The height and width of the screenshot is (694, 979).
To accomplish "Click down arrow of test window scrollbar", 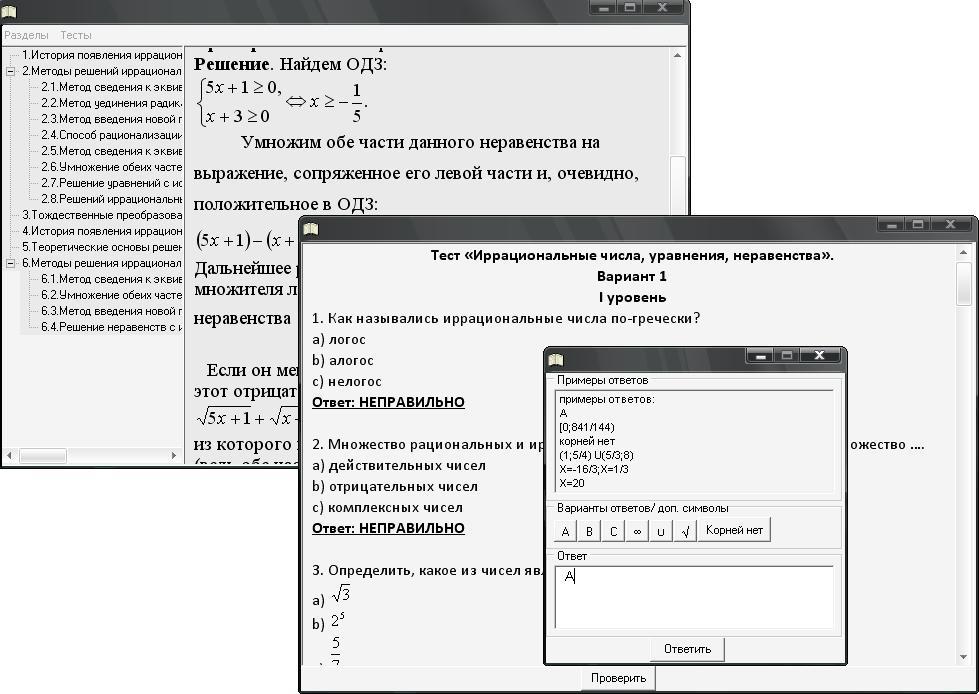I will click(963, 657).
